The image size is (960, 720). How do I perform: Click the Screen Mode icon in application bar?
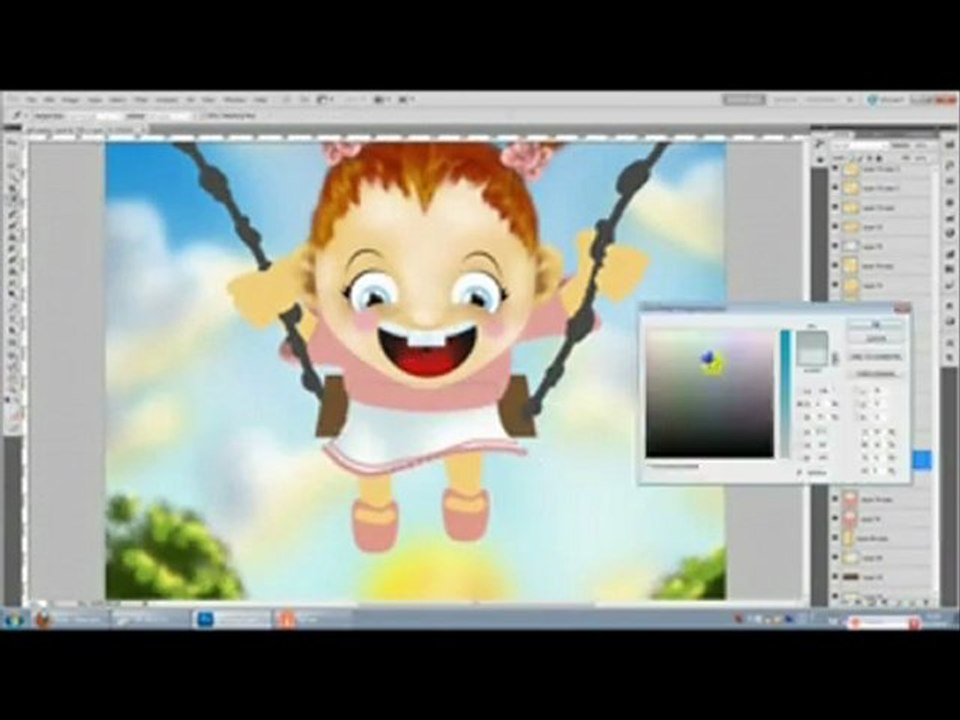point(406,99)
